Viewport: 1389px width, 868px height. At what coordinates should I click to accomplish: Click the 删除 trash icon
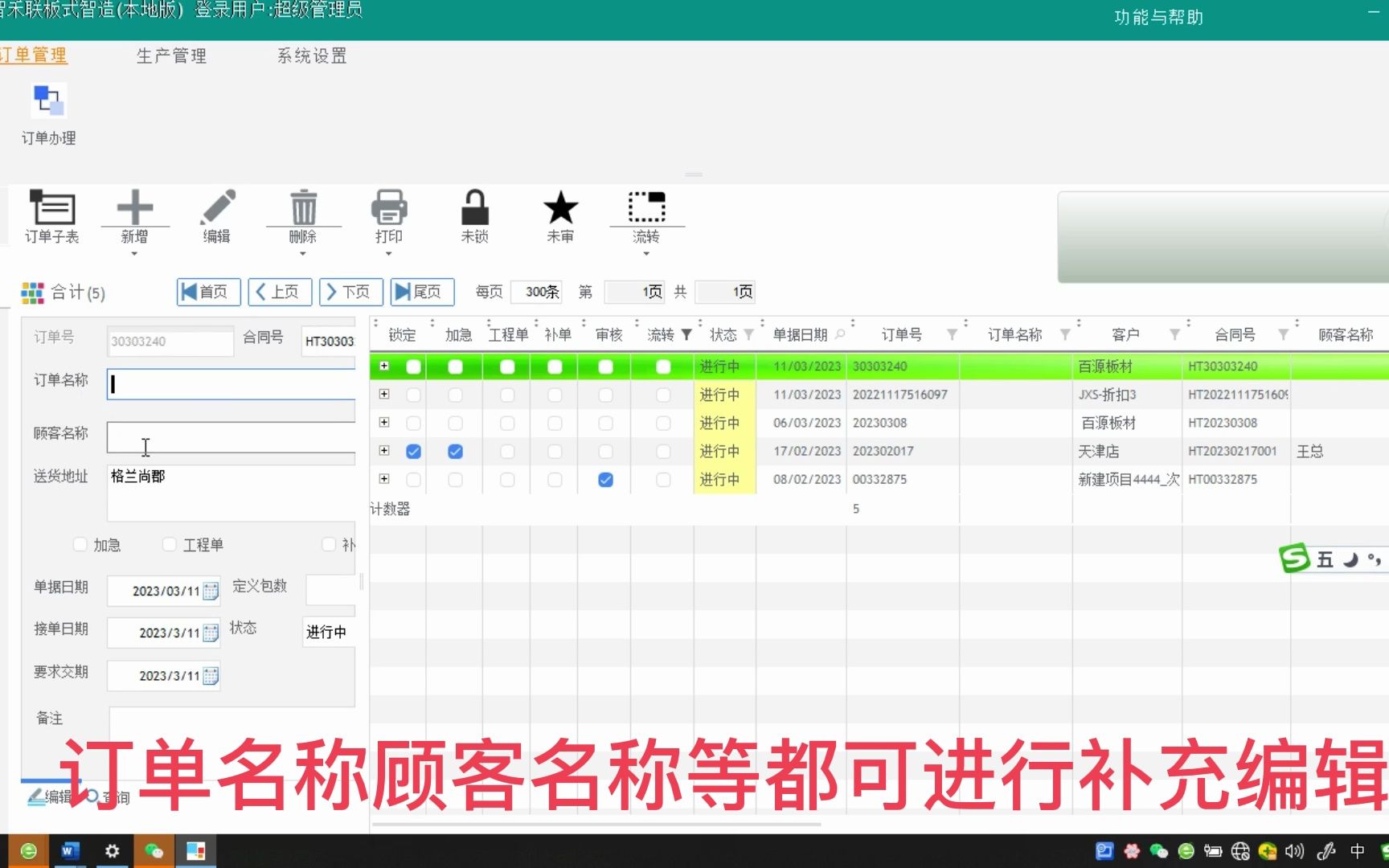pos(303,213)
